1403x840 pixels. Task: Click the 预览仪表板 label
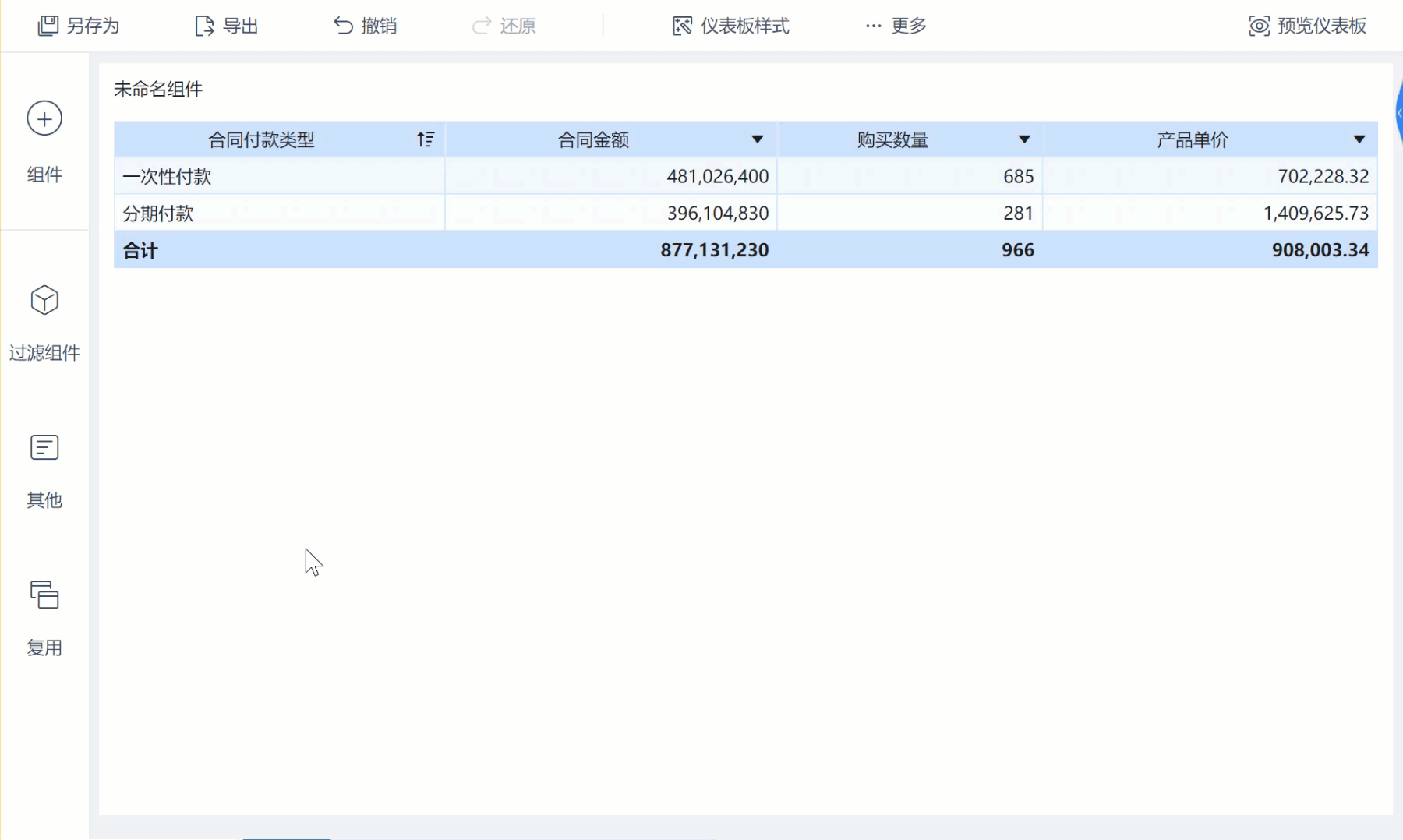point(1322,26)
